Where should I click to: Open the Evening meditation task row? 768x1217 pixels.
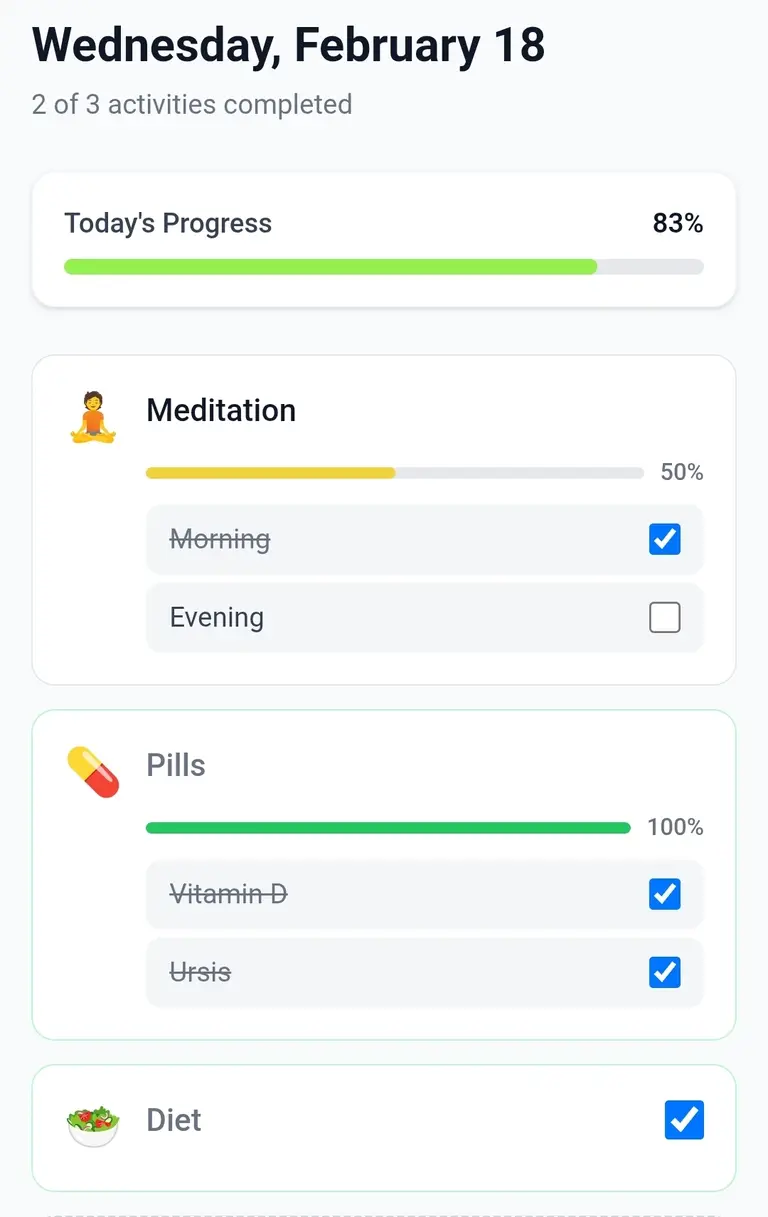click(400, 617)
